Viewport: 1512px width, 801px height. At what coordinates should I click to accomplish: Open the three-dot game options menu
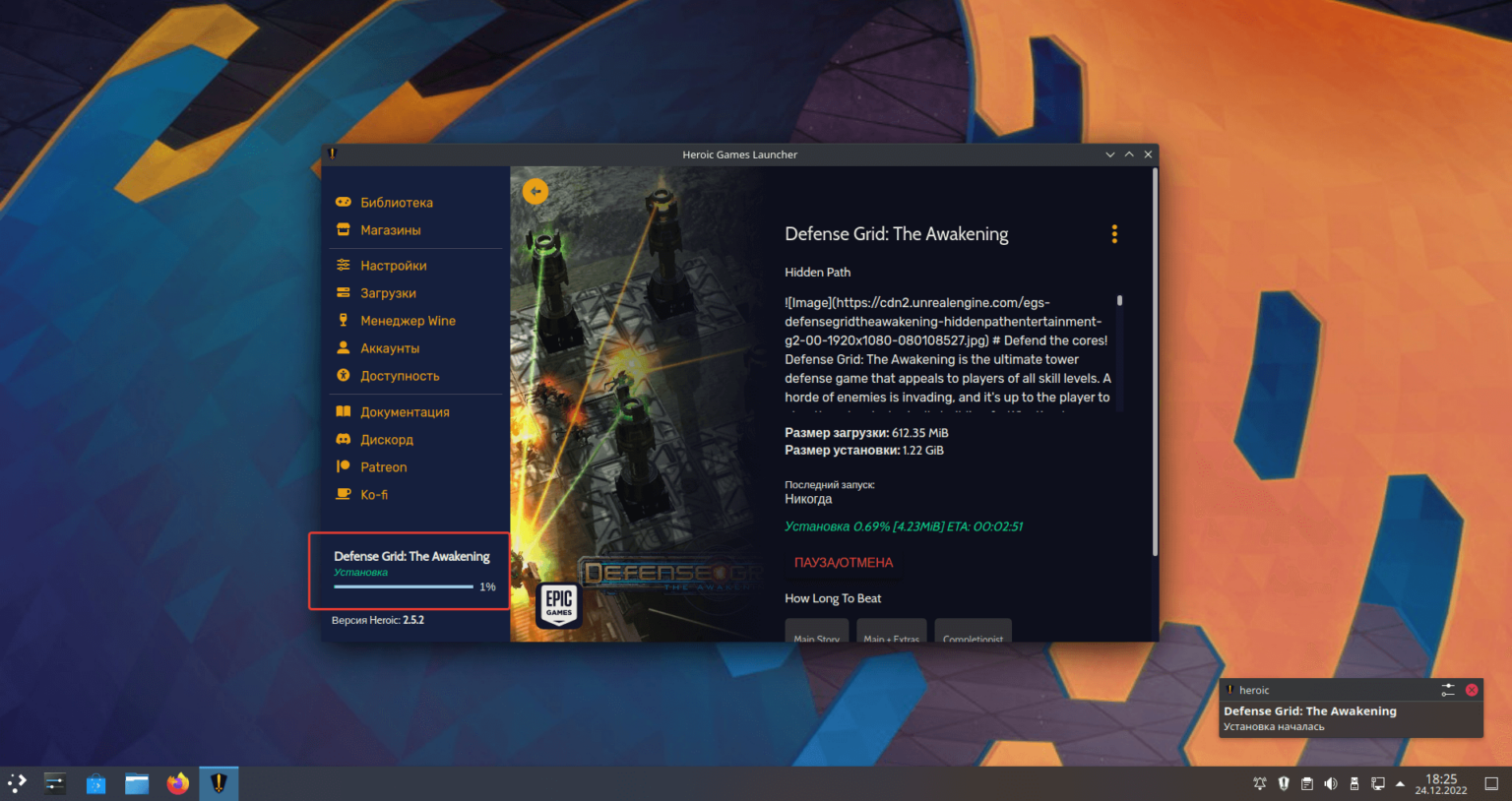[1114, 234]
